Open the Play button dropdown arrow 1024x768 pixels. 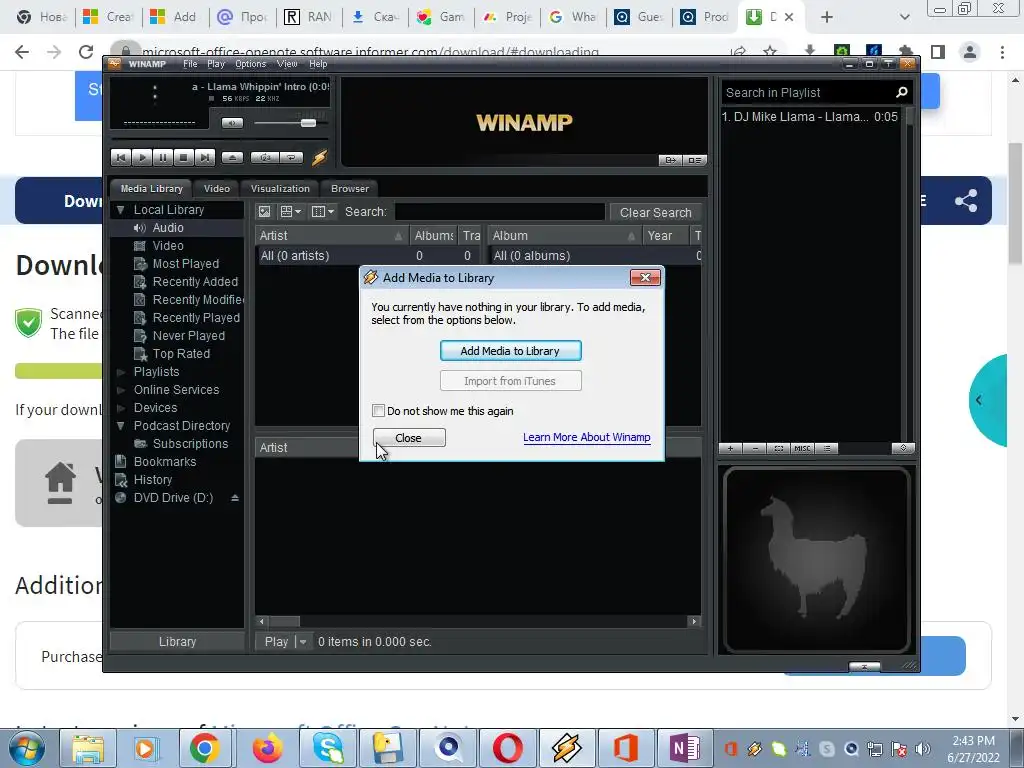302,642
